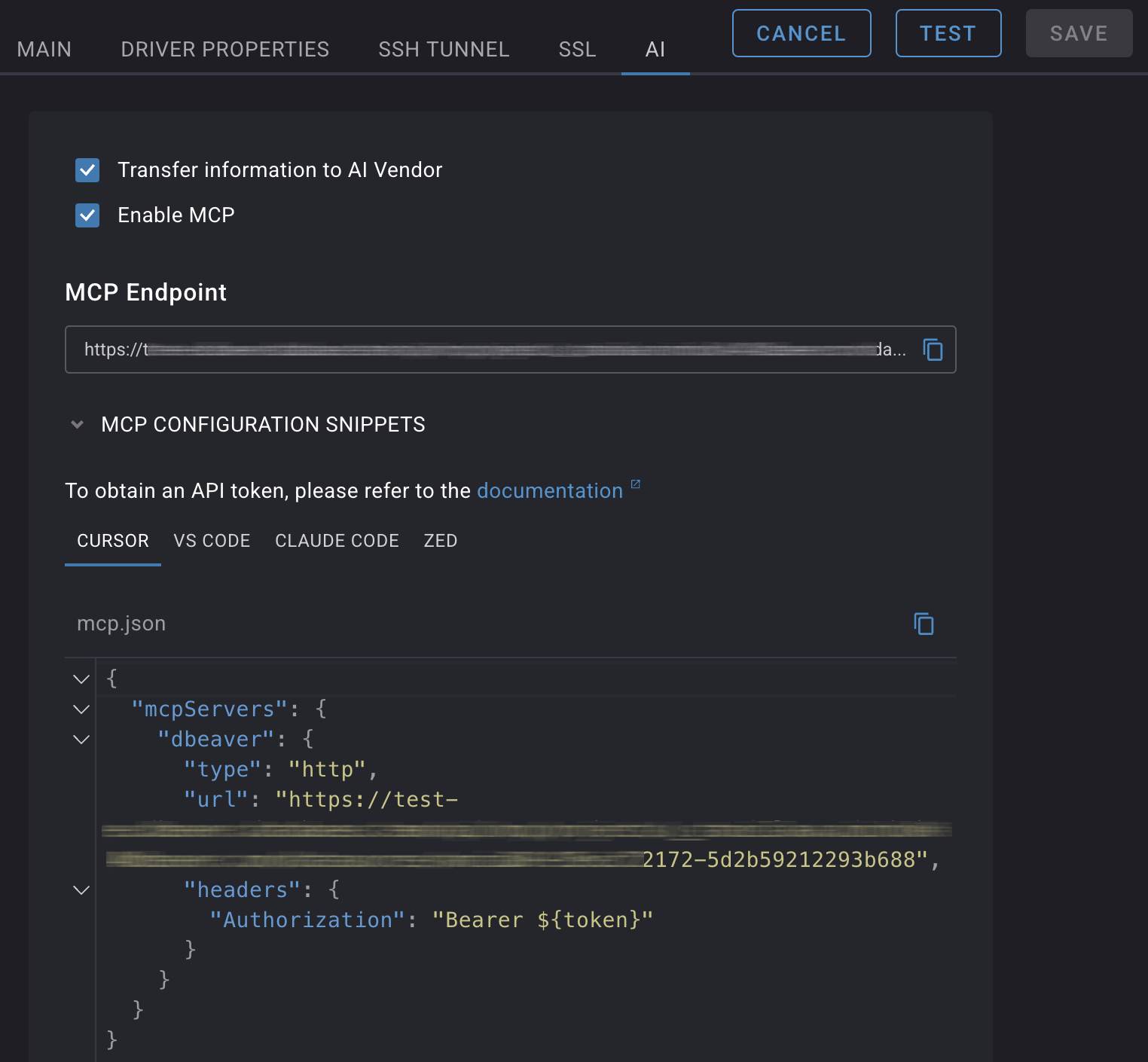Fold the root JSON object brace
Image resolution: width=1148 pixels, height=1062 pixels.
81,679
